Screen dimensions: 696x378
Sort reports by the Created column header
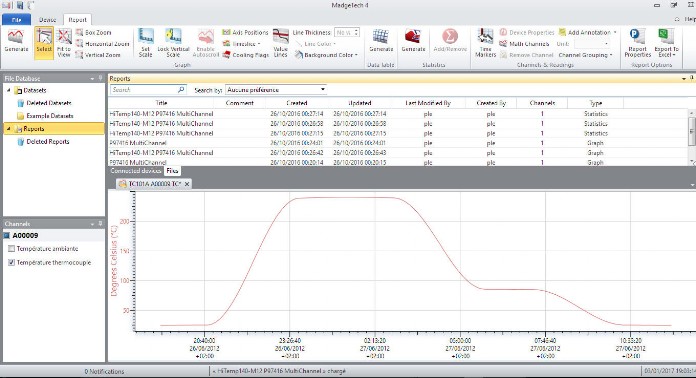297,103
